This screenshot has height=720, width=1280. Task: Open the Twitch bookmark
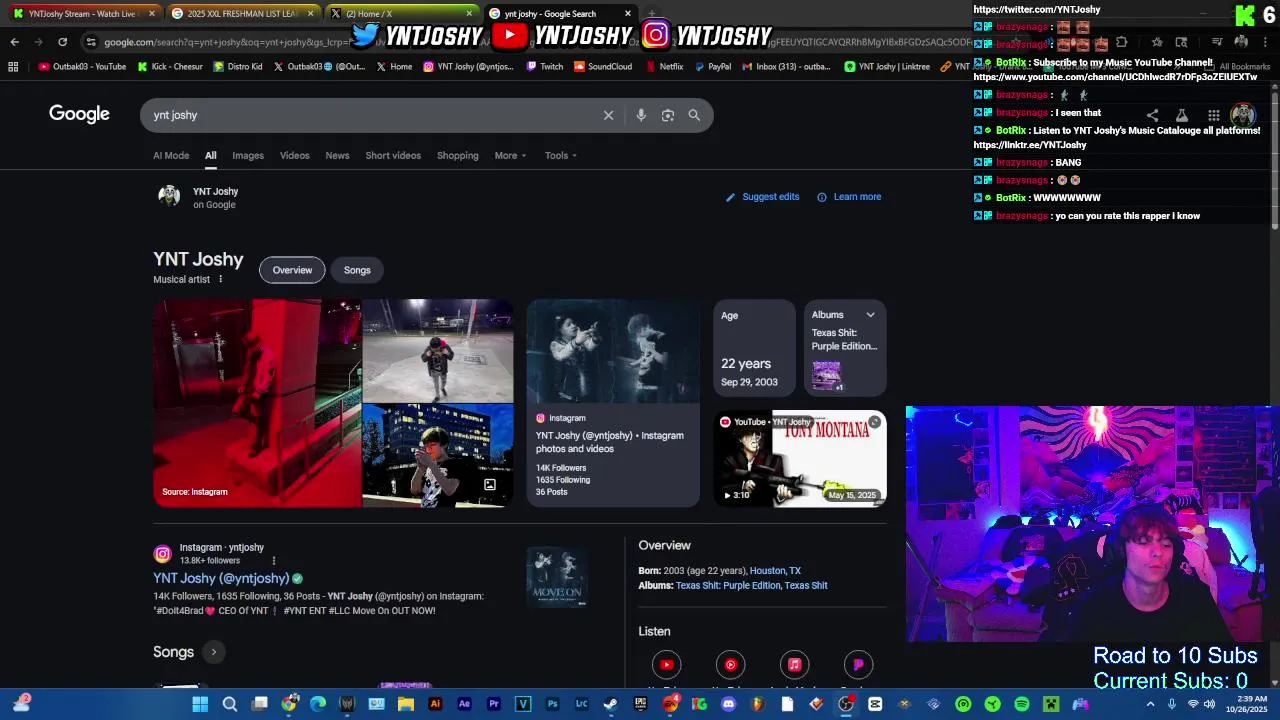point(544,67)
